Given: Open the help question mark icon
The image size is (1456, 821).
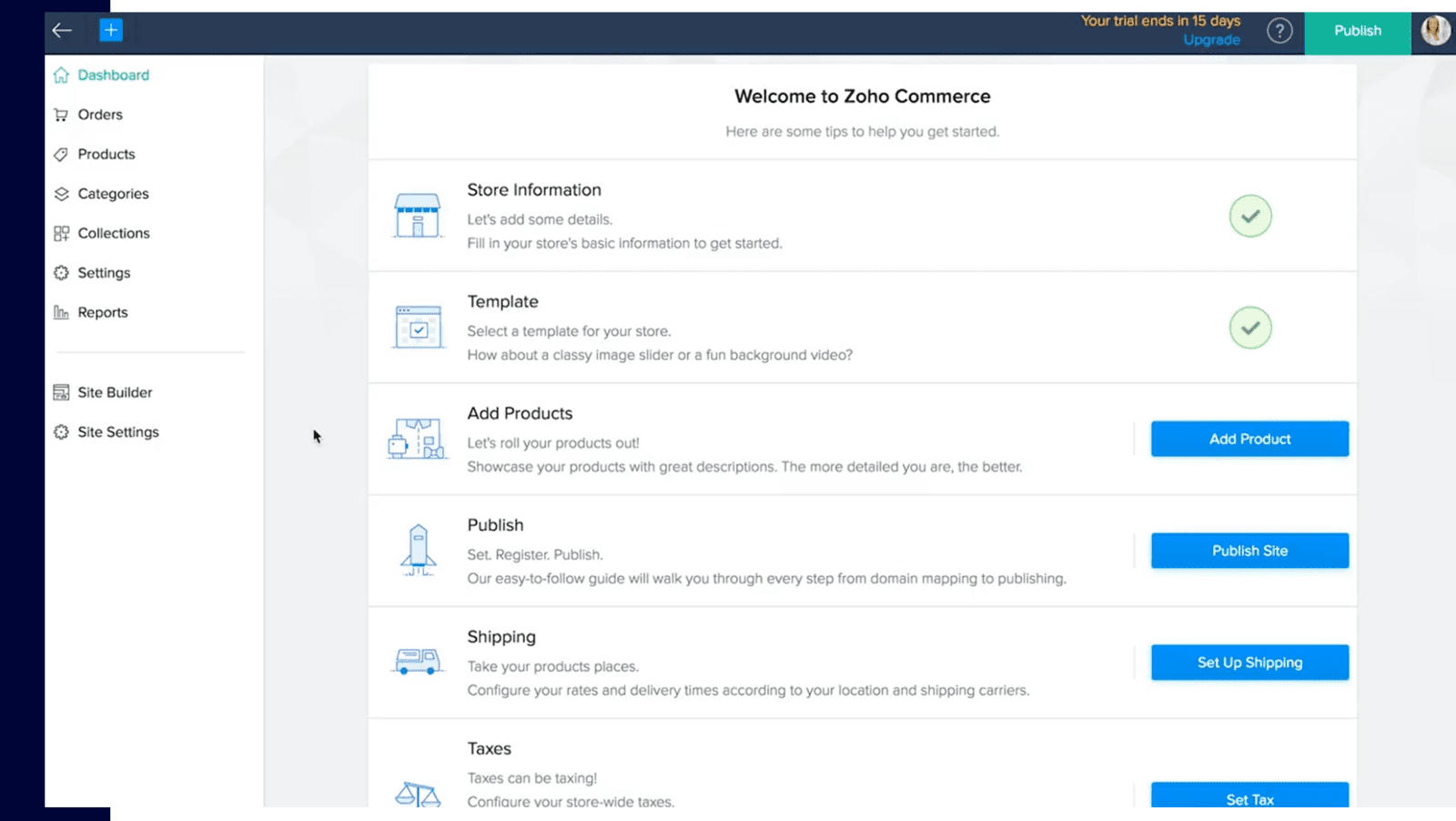Looking at the screenshot, I should (x=1279, y=31).
